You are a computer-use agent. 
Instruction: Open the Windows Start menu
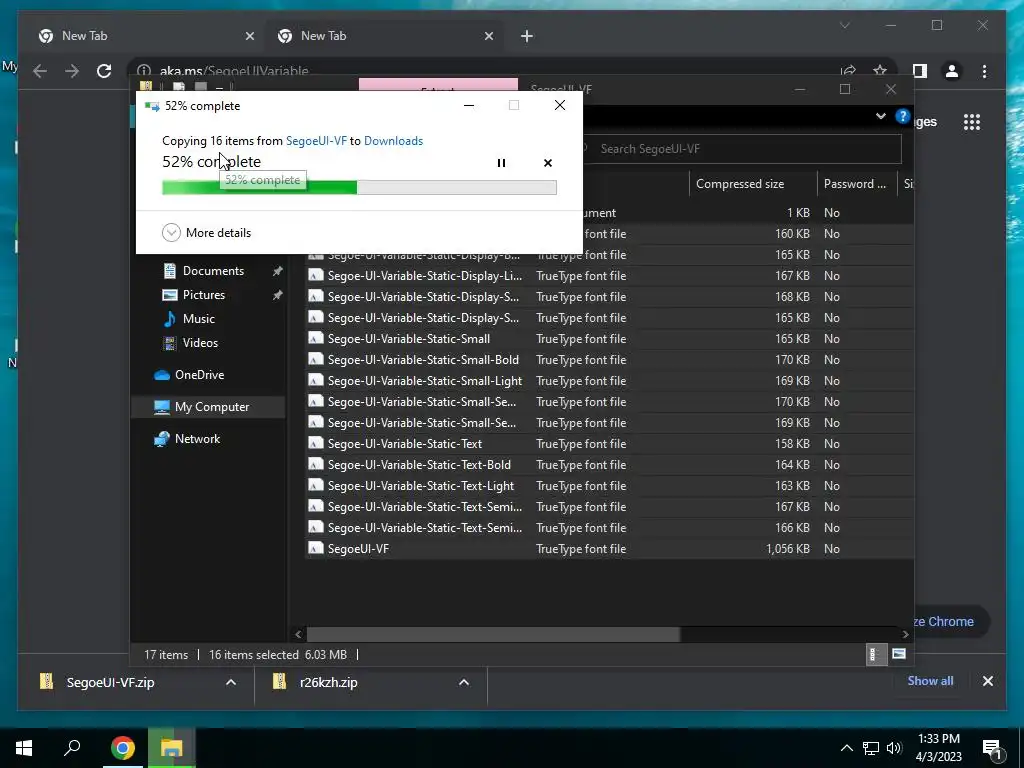[24, 748]
